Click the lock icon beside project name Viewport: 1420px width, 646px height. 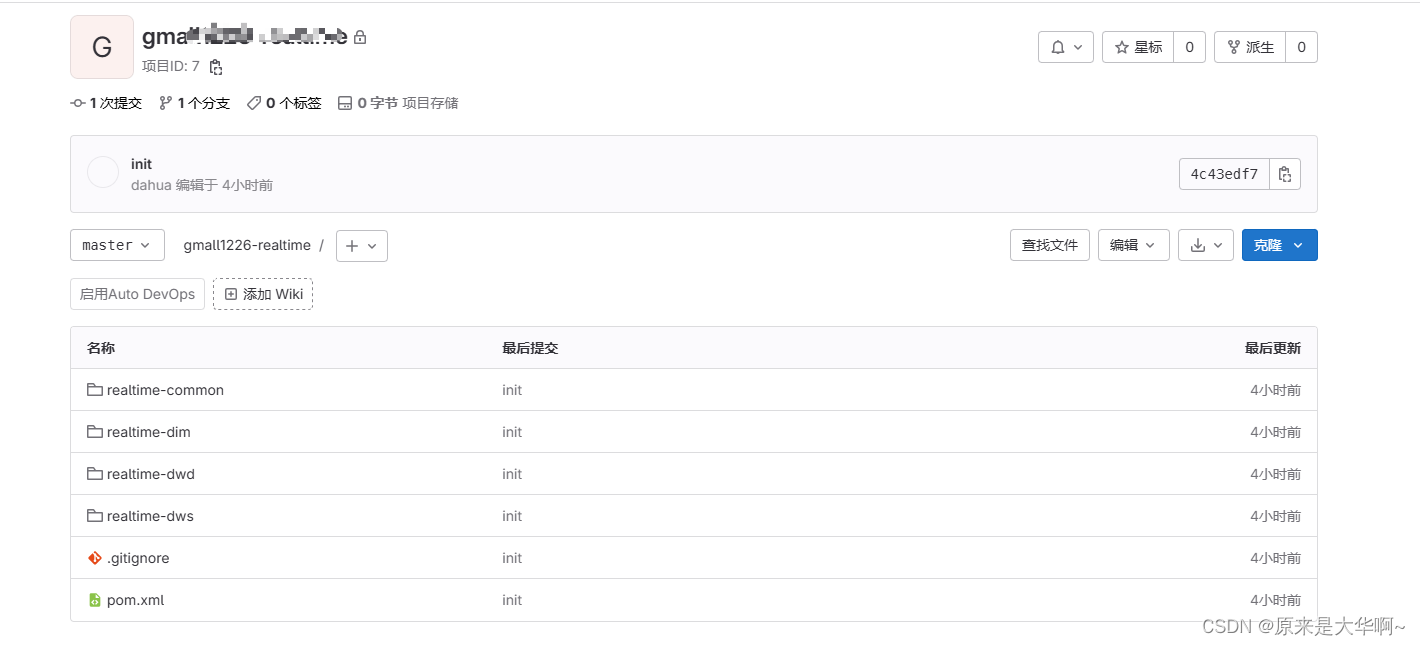359,37
